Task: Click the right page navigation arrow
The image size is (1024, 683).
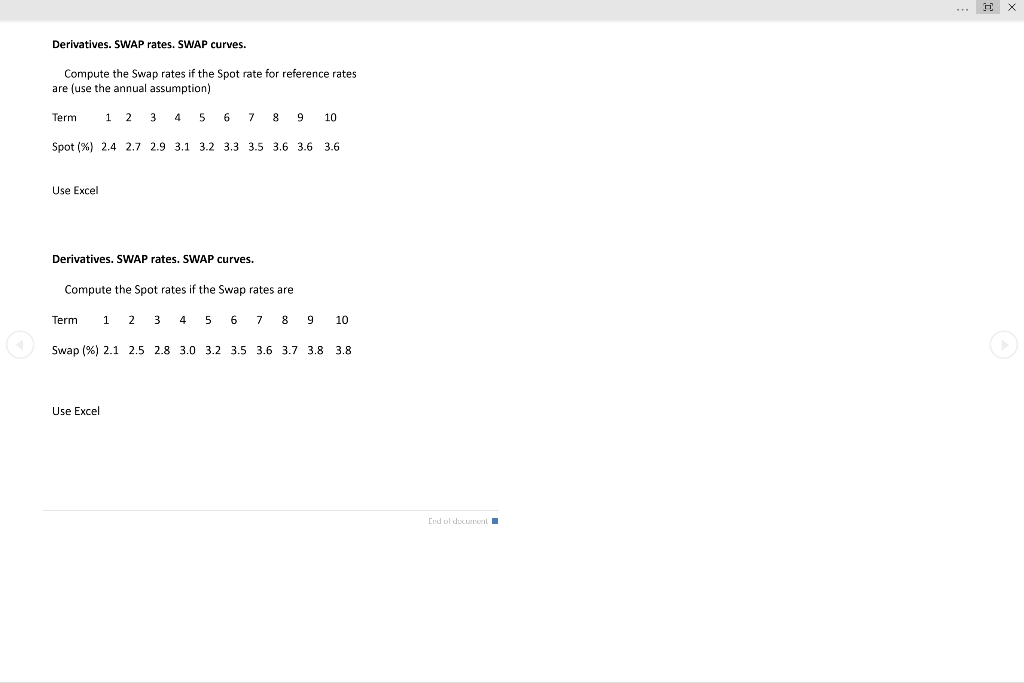Action: coord(1004,345)
